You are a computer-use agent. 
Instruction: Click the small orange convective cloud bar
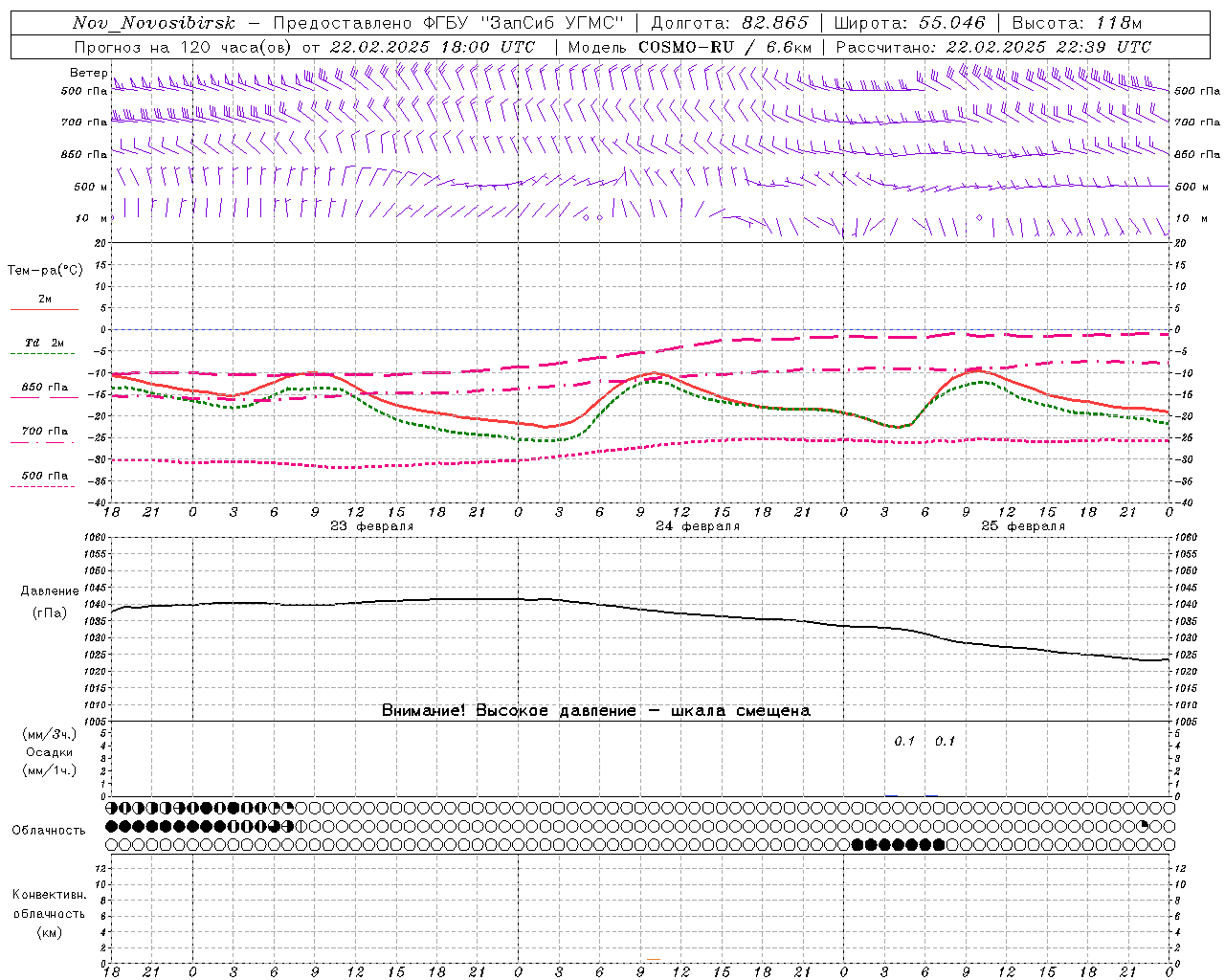(653, 959)
